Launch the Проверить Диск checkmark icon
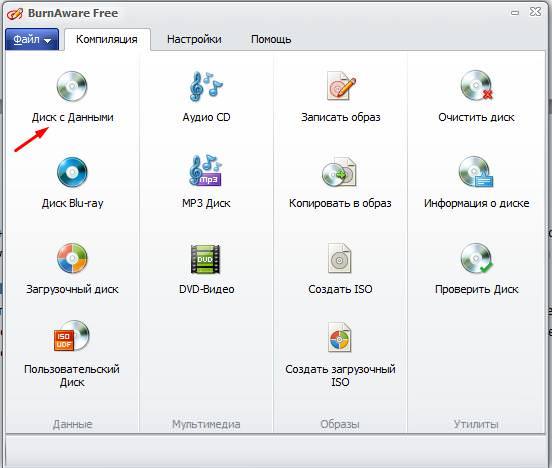Screen dimensions: 552x468 [x=477, y=258]
